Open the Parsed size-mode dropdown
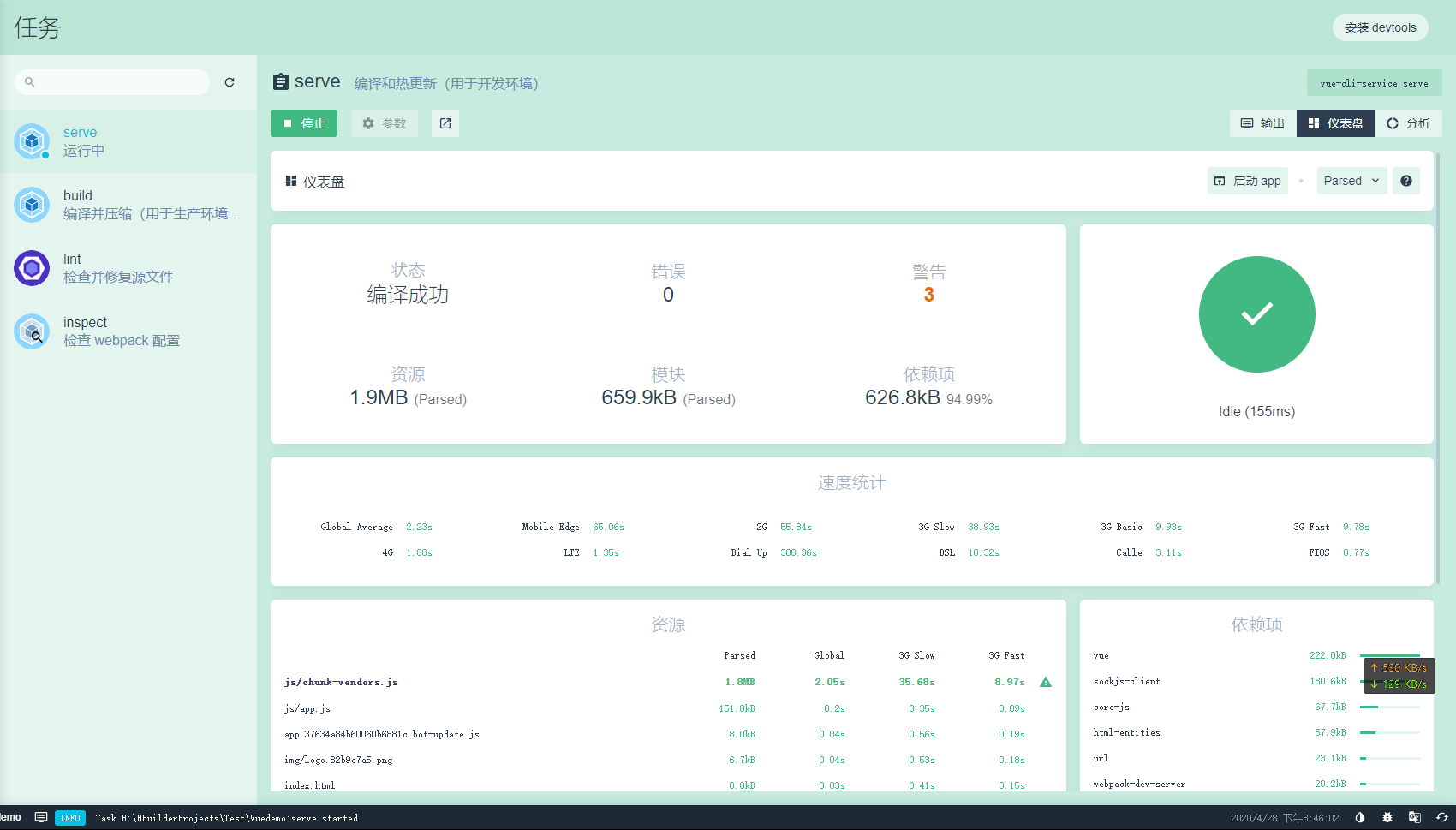The height and width of the screenshot is (830, 1456). point(1352,181)
